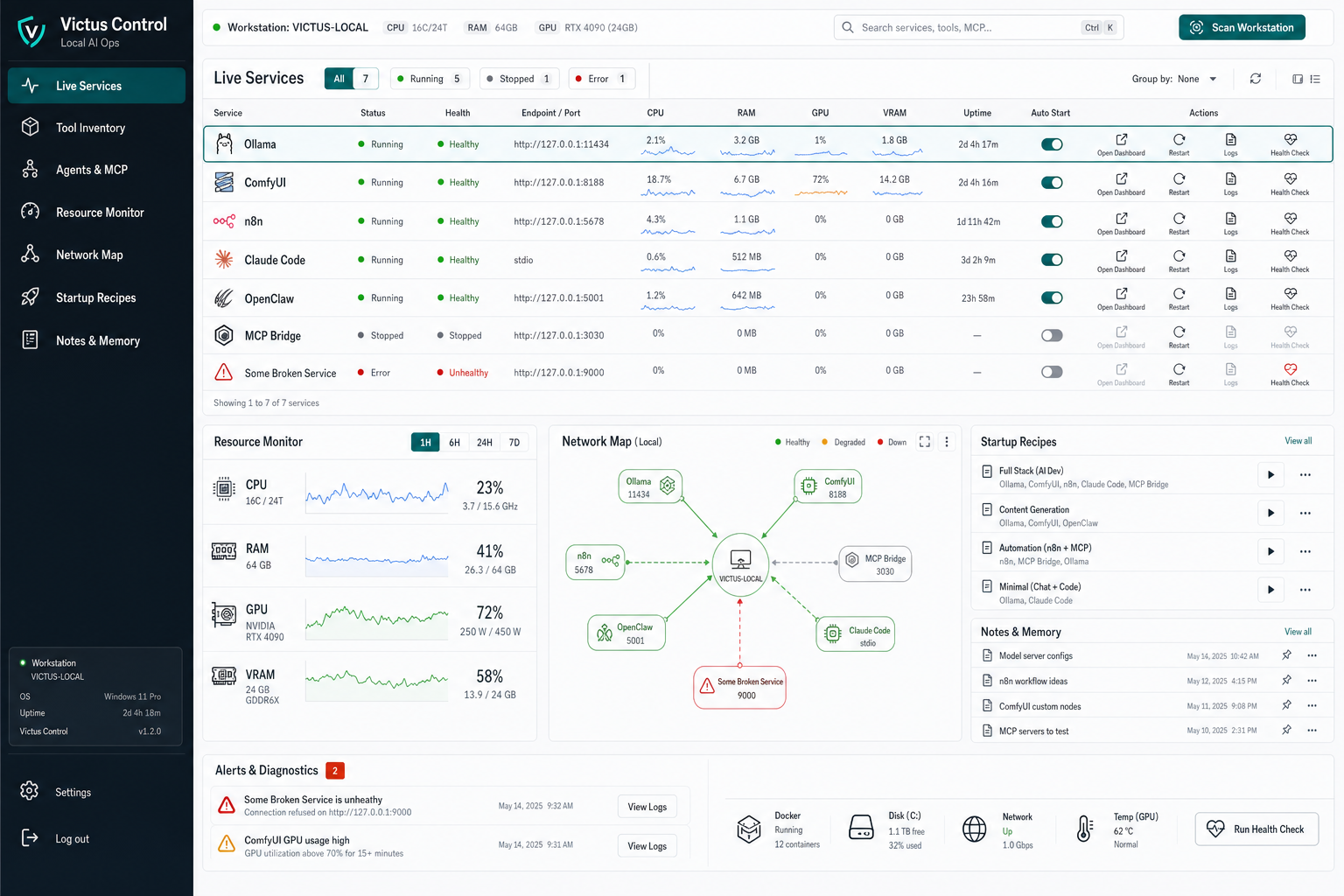Click the Docker status icon
The width and height of the screenshot is (1344, 896).
click(749, 829)
